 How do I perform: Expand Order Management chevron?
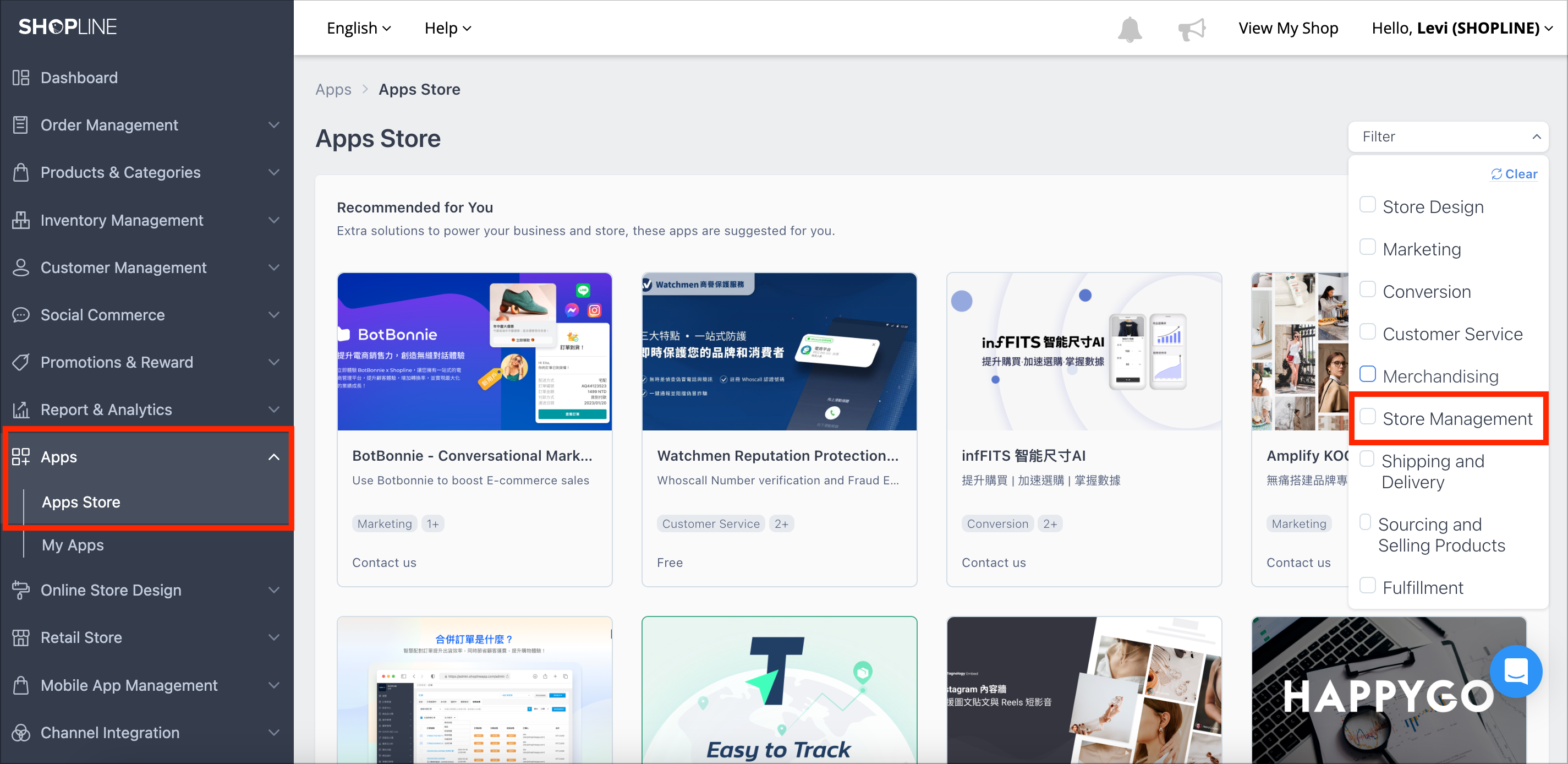pyautogui.click(x=274, y=125)
